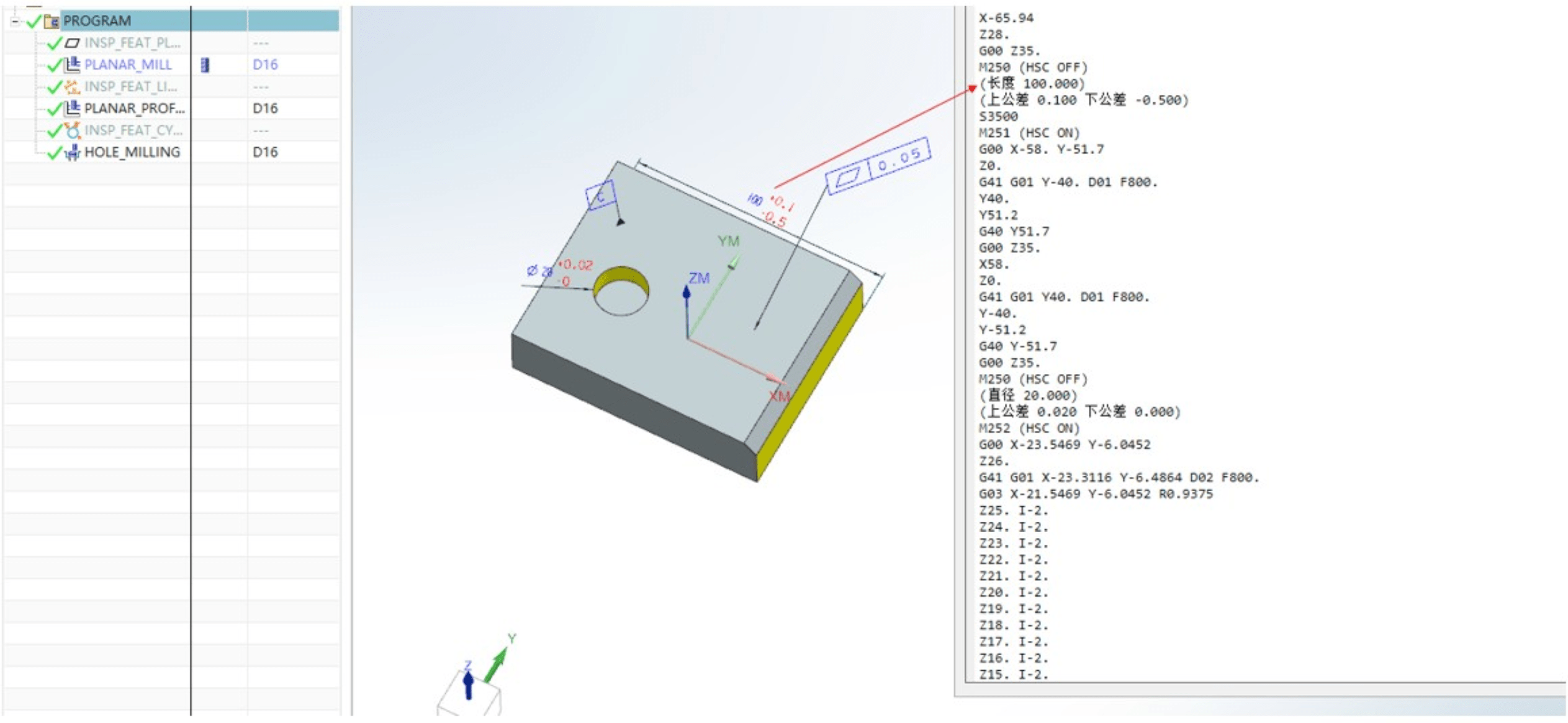This screenshot has width=1568, height=723.
Task: Click the PROGRAM folder icon
Action: tap(52, 22)
